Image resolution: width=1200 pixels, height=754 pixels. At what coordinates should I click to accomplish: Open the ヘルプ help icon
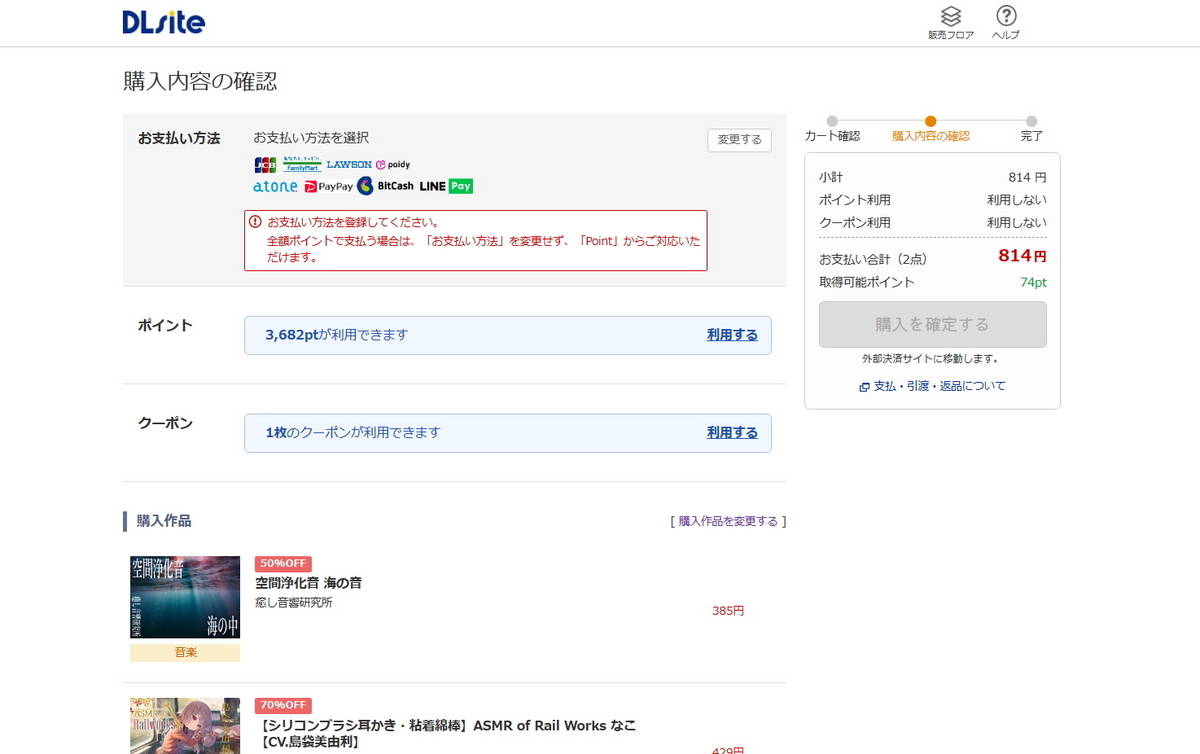click(1007, 22)
